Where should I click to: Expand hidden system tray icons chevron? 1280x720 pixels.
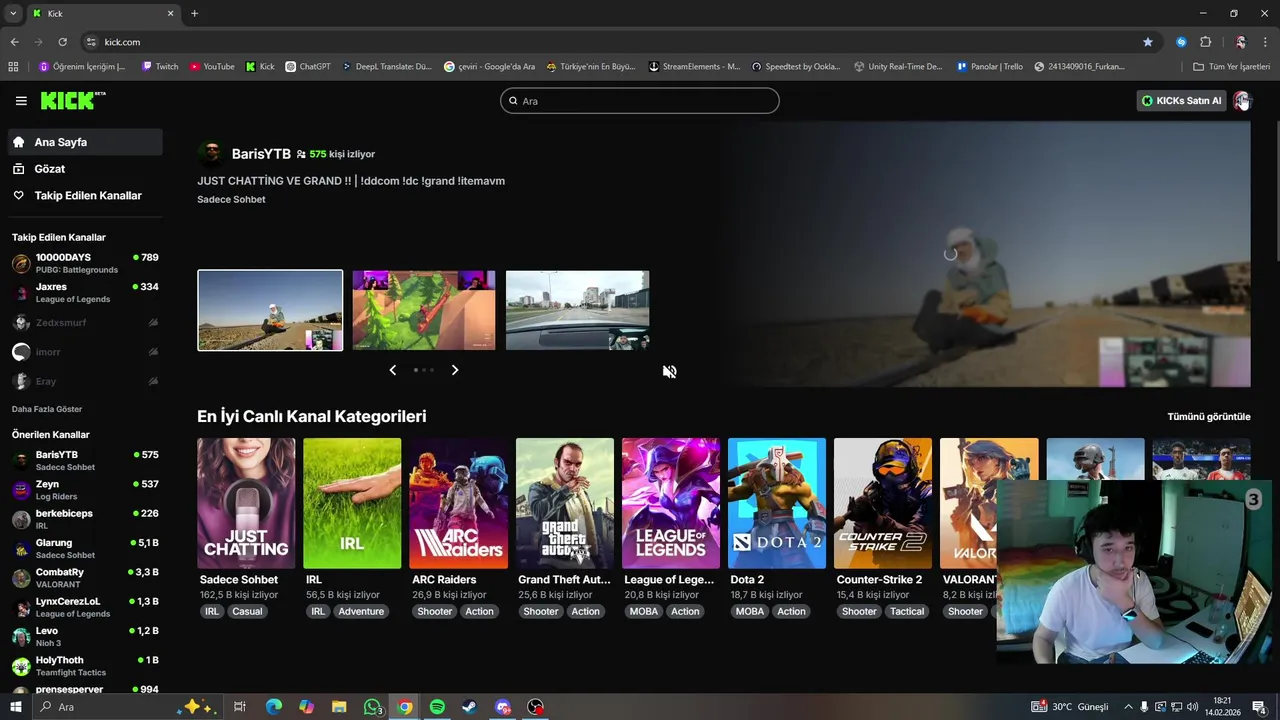pos(1128,707)
